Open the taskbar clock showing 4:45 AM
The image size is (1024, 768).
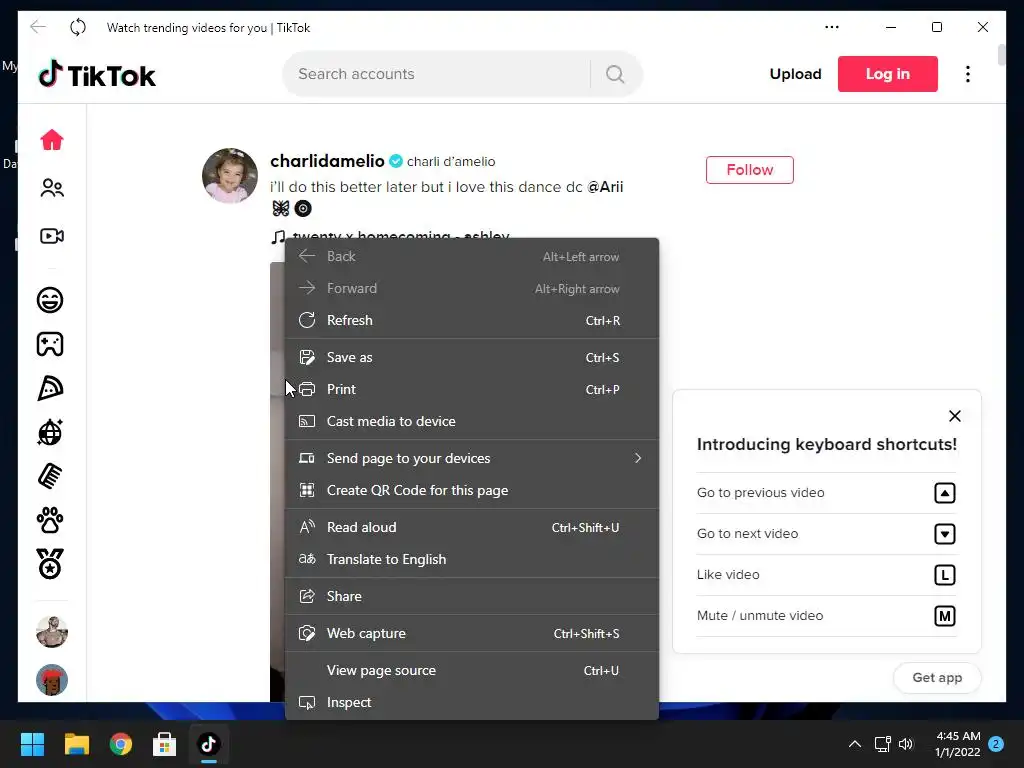click(x=958, y=744)
